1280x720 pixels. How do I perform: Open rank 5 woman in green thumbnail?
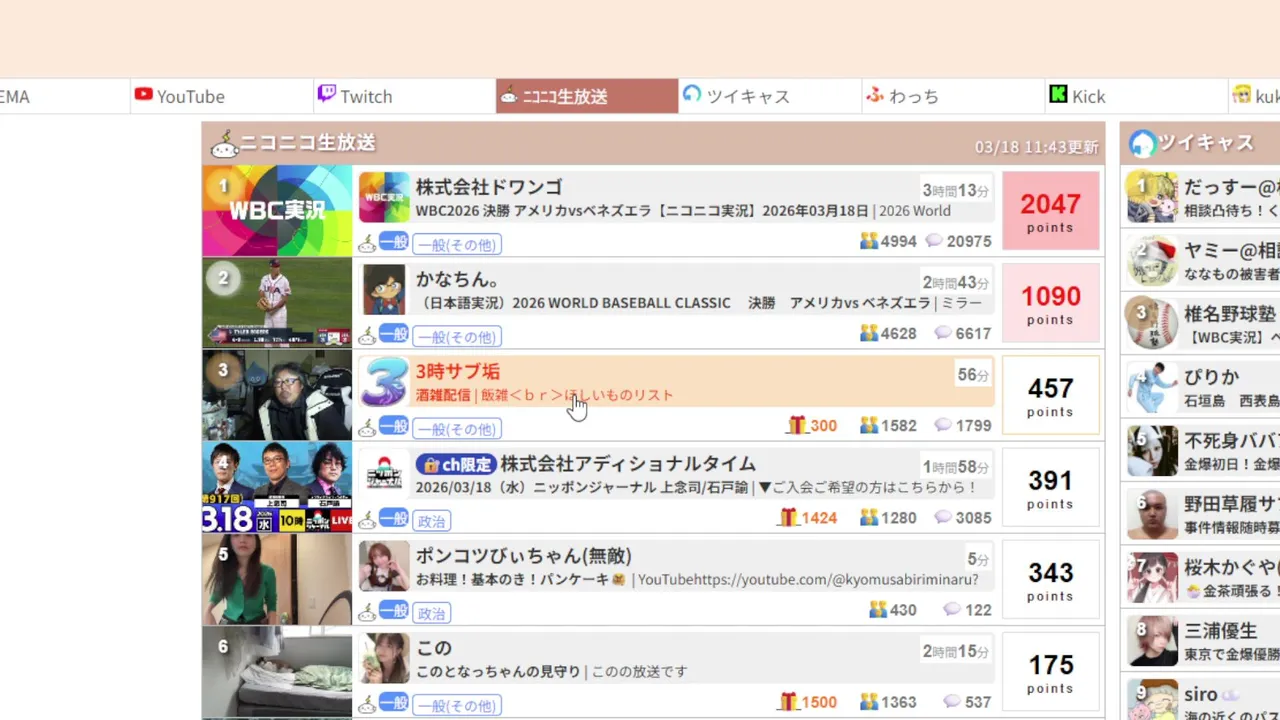click(x=277, y=580)
